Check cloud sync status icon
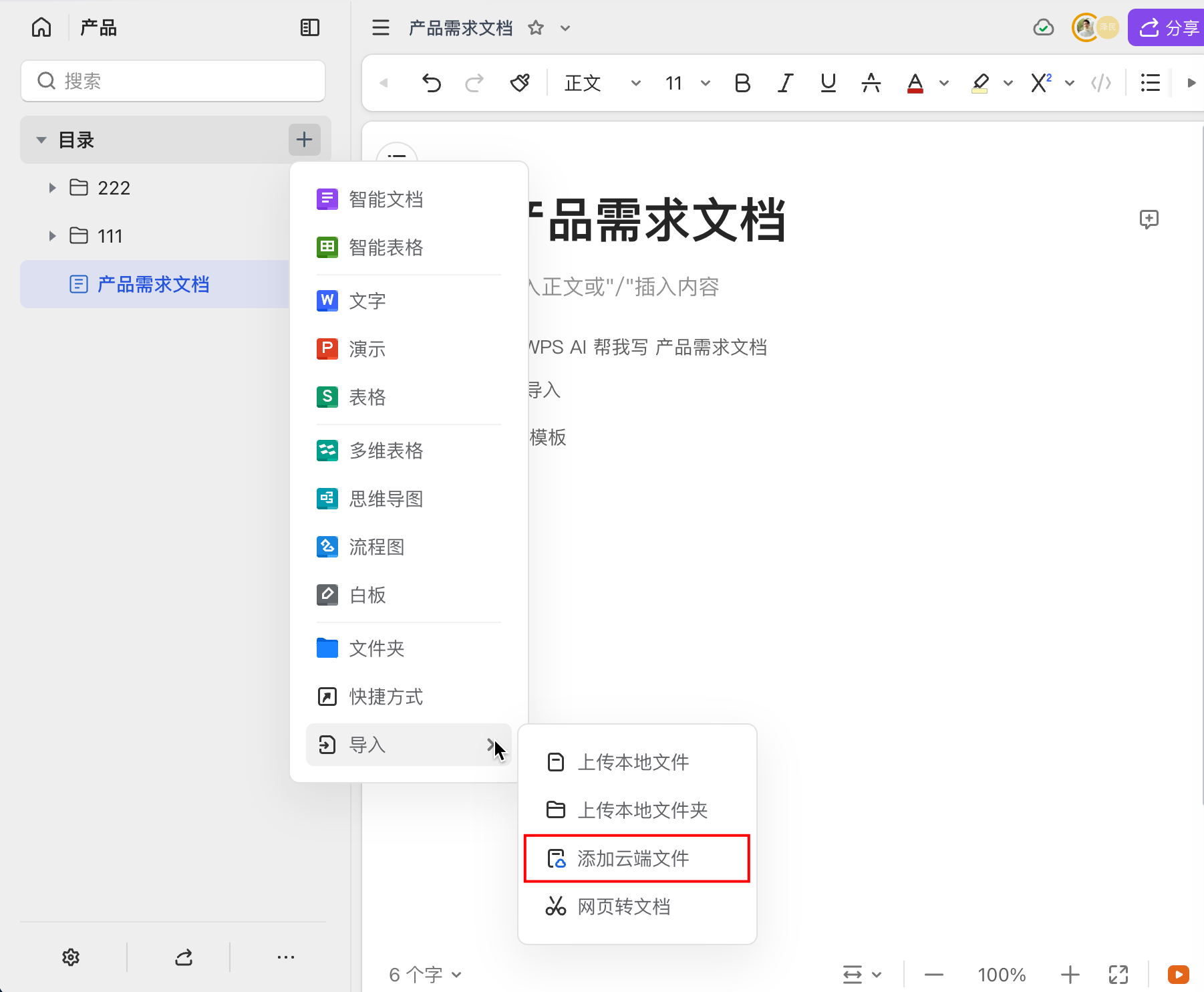Viewport: 1204px width, 992px height. point(1044,27)
